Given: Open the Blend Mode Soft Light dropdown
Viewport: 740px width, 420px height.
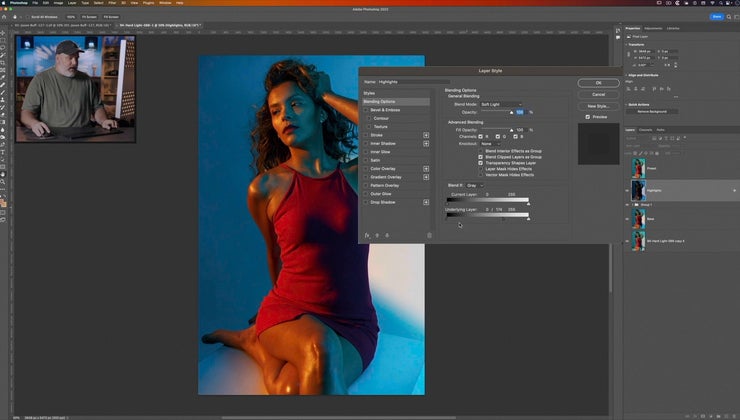Looking at the screenshot, I should pos(501,104).
